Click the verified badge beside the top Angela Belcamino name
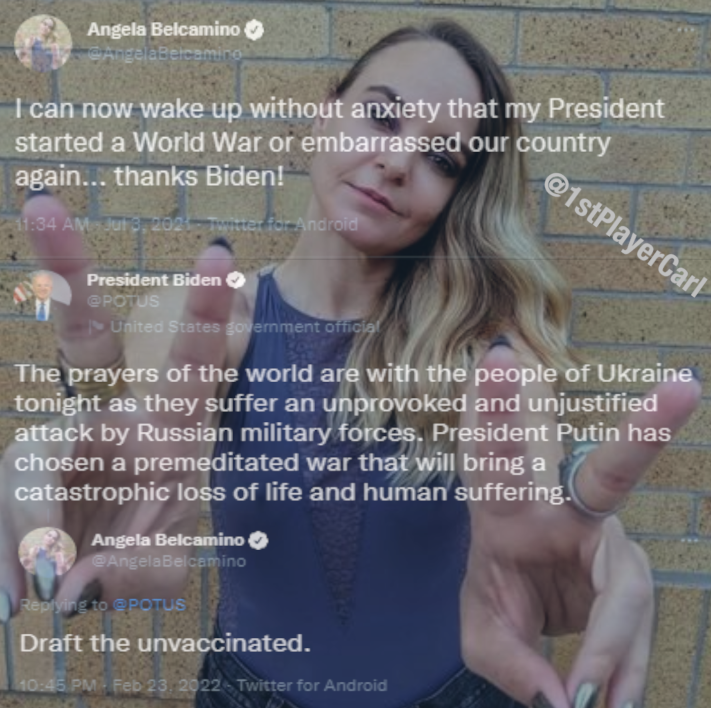Viewport: 711px width, 708px height. click(254, 30)
